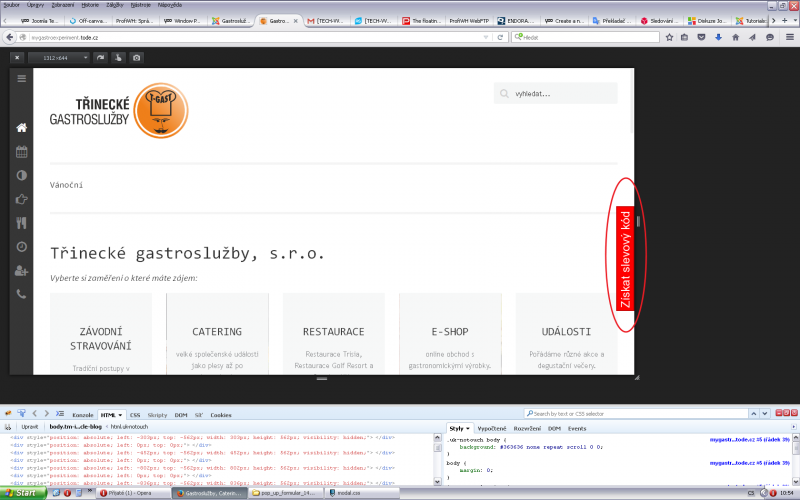800x500 pixels.
Task: Click the half-circle contrast icon in sidebar
Action: pos(21,176)
